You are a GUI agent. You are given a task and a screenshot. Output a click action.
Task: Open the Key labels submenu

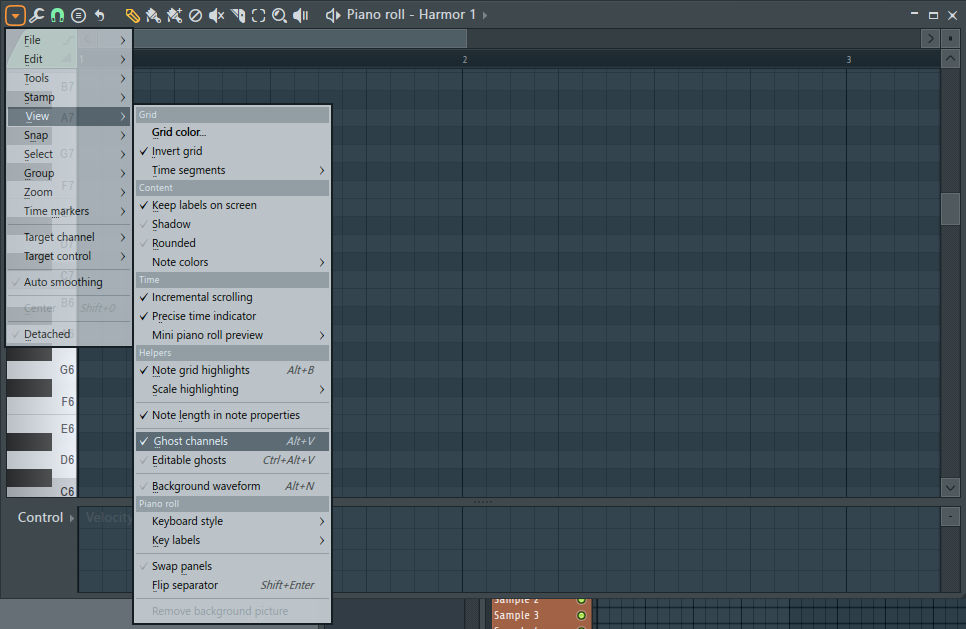coord(177,540)
